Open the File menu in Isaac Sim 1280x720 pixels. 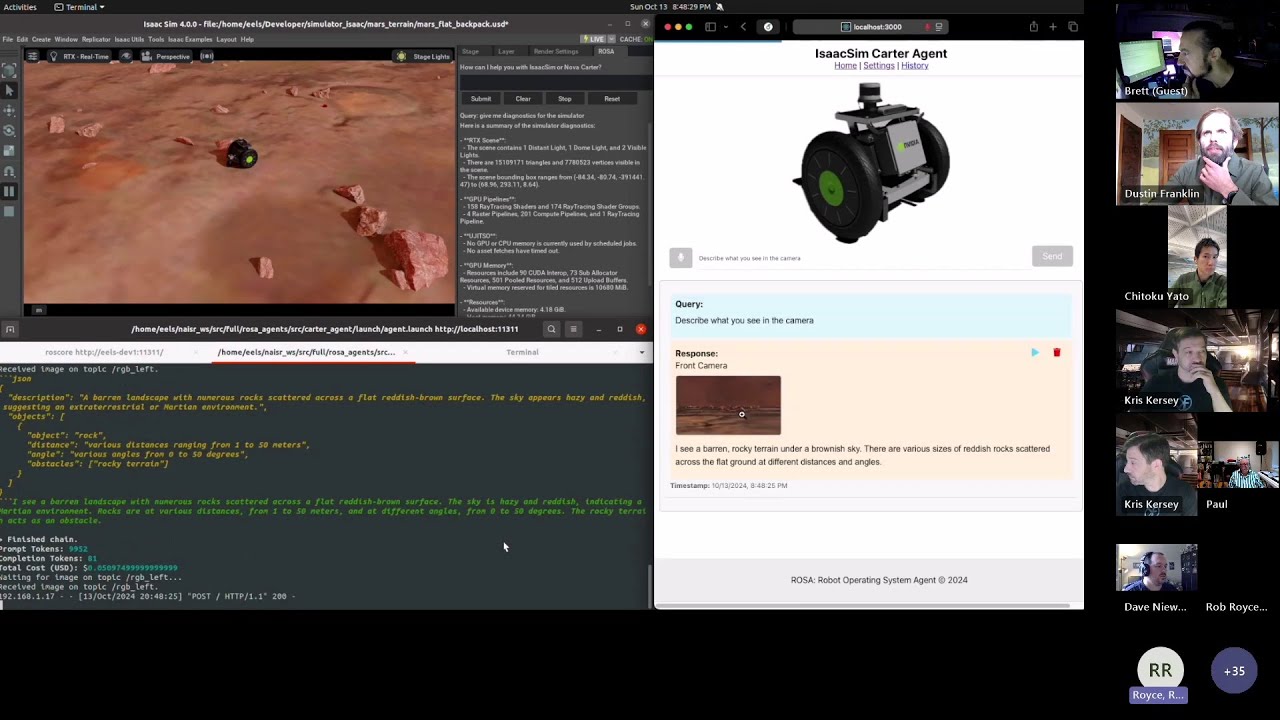pos(7,39)
